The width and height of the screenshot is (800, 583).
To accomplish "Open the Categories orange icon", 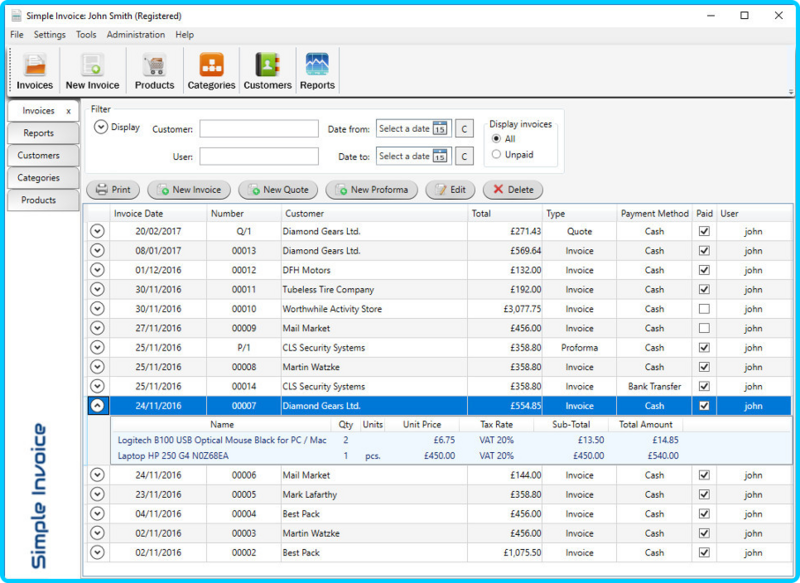I will click(x=211, y=71).
